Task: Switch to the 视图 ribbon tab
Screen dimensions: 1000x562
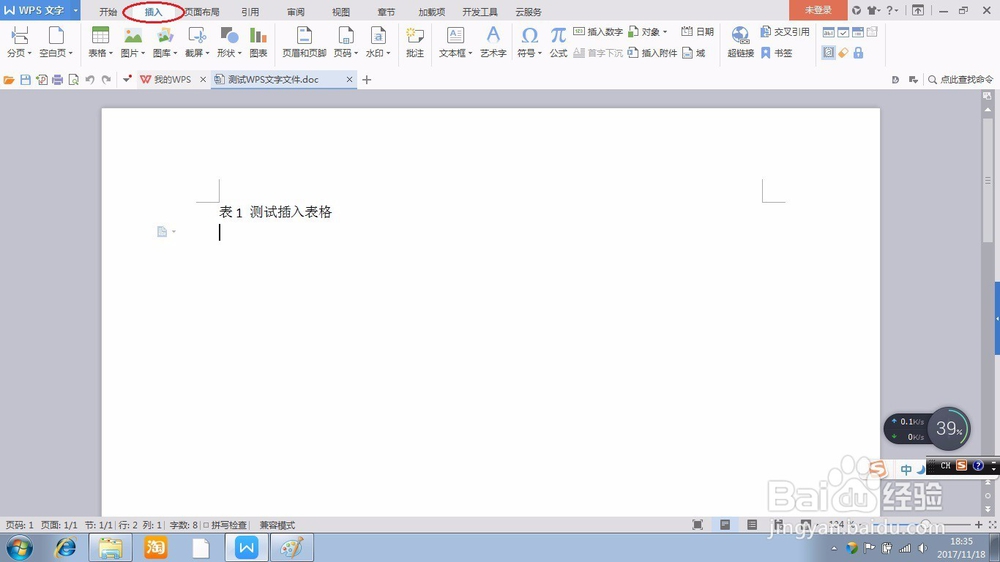Action: click(x=341, y=12)
